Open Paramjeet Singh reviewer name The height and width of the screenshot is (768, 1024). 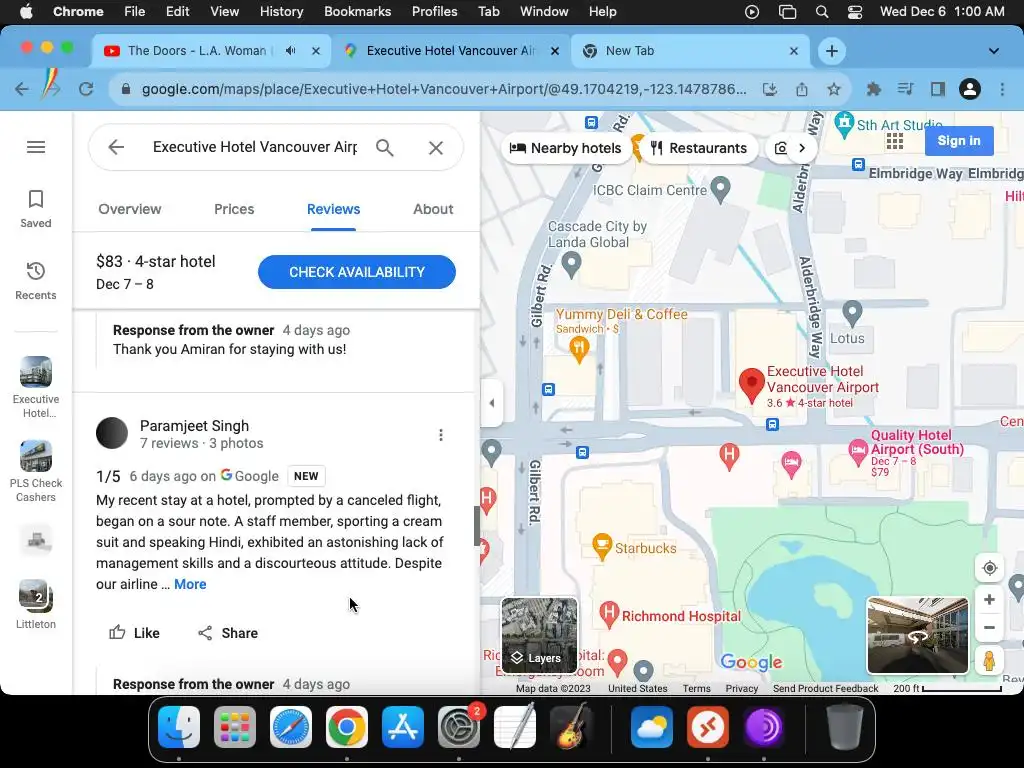[x=195, y=426]
